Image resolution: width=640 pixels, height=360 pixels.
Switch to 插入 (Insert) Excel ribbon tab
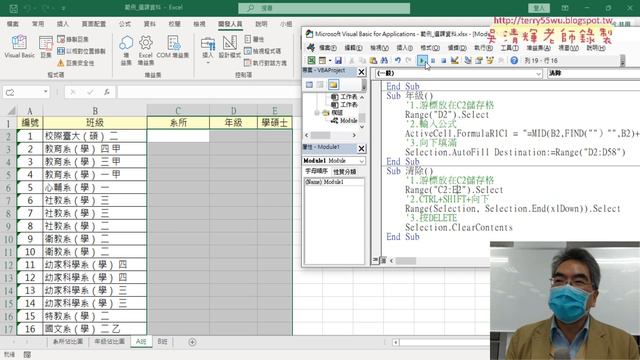[62, 24]
